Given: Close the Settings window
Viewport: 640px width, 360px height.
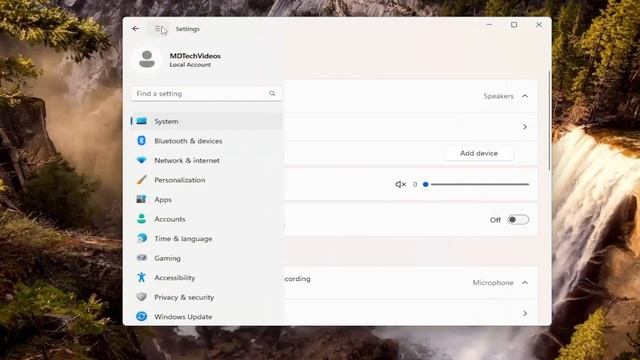Looking at the screenshot, I should [539, 25].
